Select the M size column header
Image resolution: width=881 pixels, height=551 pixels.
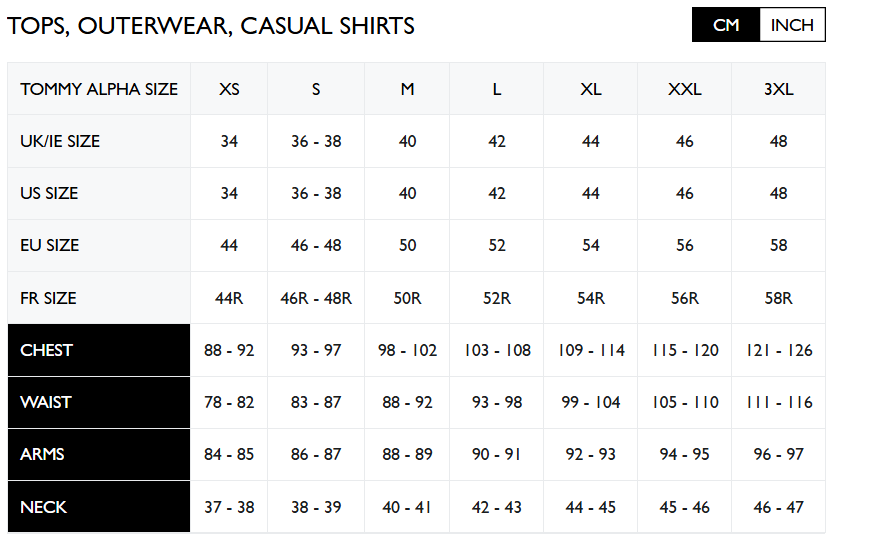point(407,89)
